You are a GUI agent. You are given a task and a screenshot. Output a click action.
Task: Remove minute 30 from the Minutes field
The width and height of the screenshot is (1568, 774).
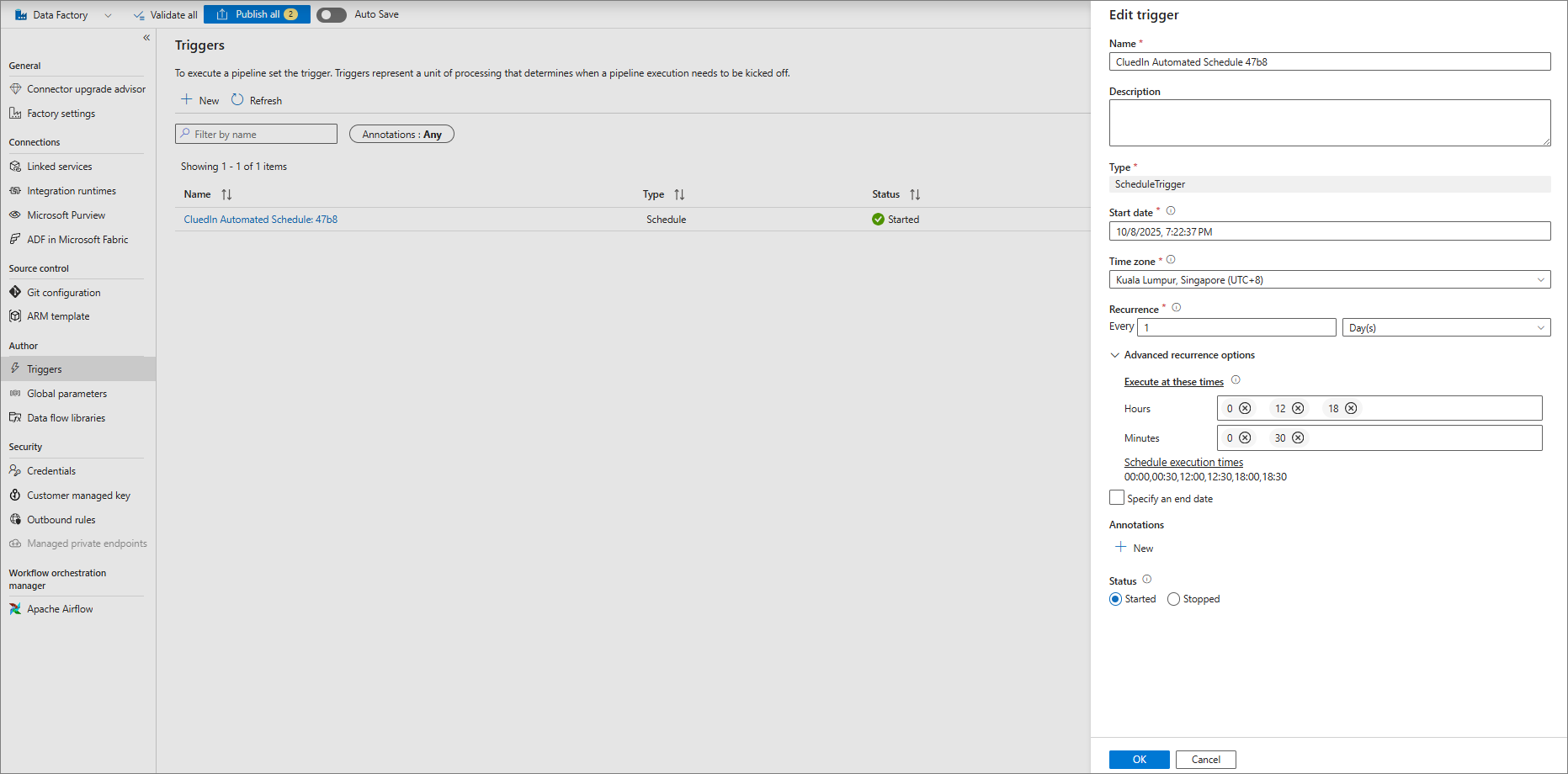(1298, 438)
